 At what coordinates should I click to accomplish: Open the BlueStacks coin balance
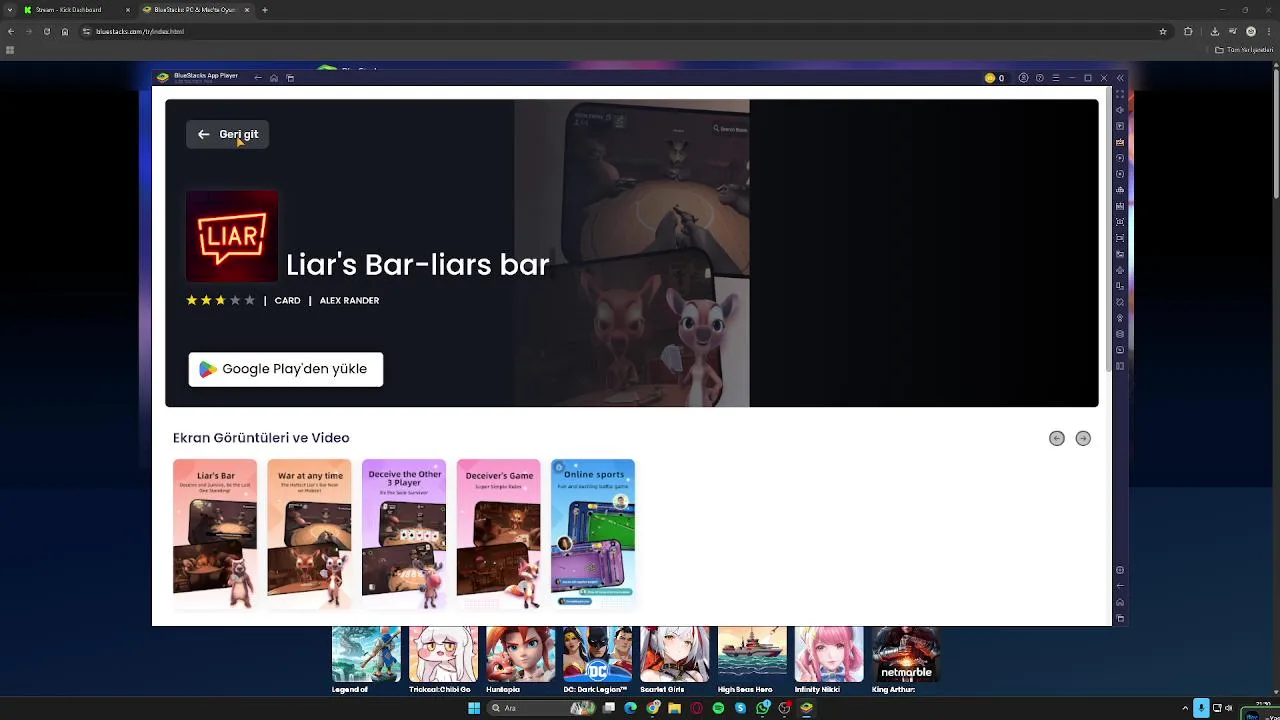(x=994, y=78)
